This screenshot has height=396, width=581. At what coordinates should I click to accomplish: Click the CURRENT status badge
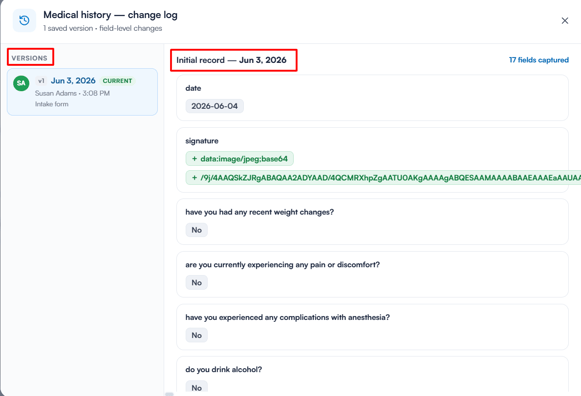(x=117, y=81)
